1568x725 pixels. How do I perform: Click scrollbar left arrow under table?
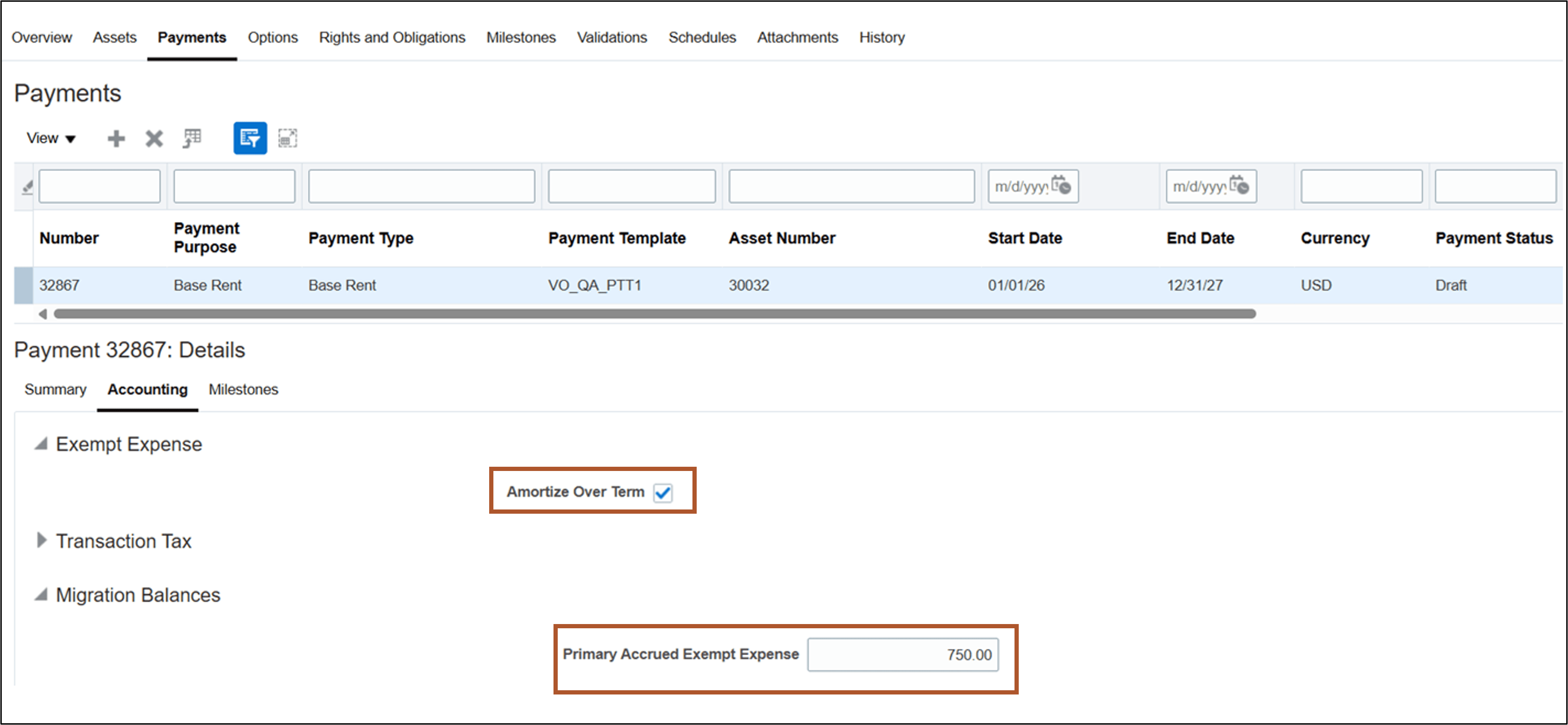[x=43, y=314]
